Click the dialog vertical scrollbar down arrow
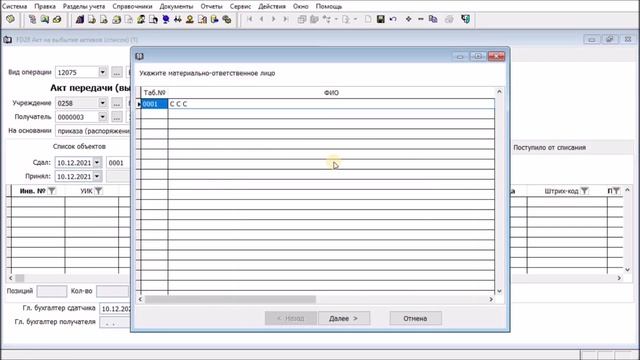 (x=499, y=291)
